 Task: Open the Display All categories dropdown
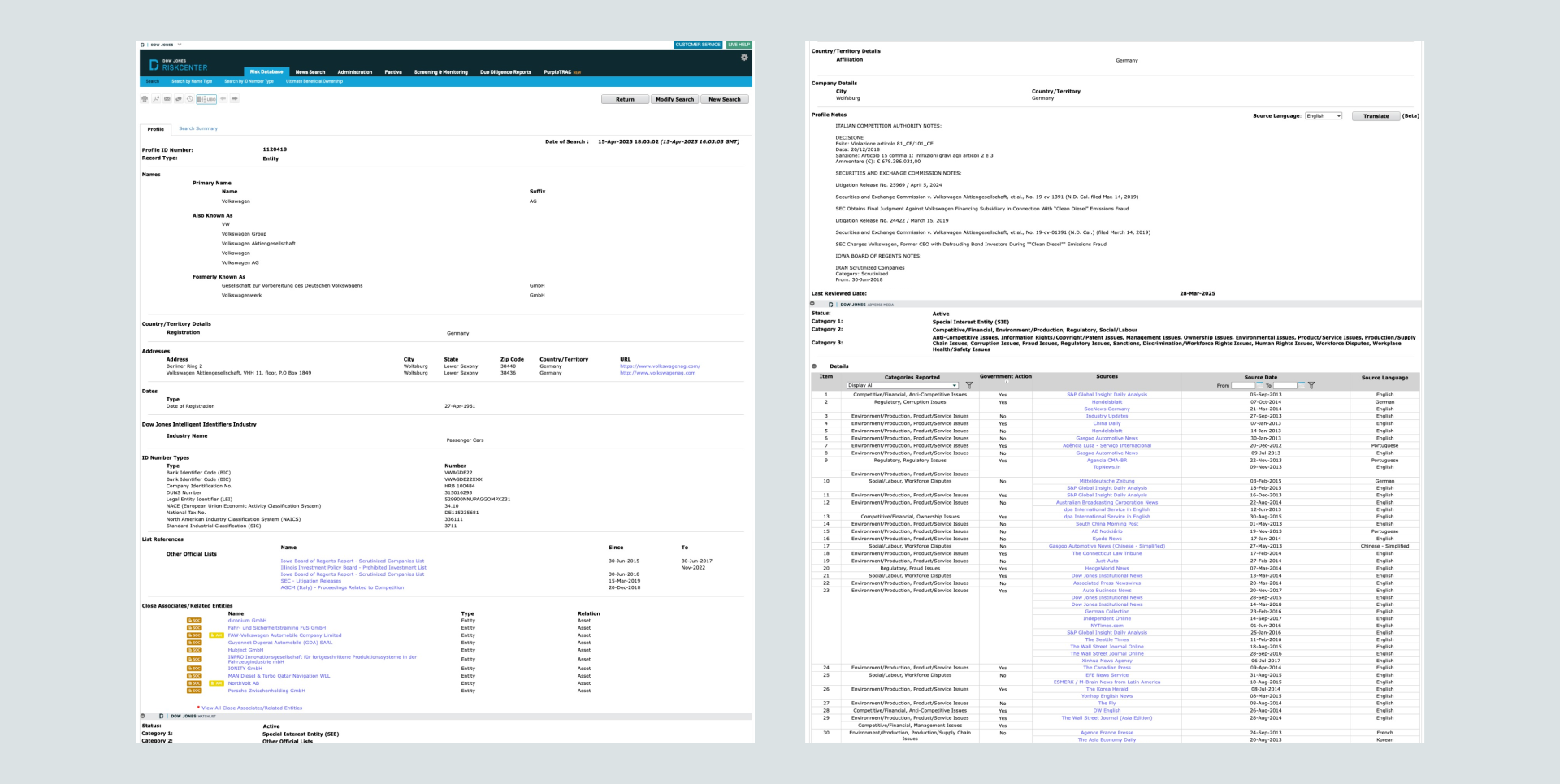coord(903,385)
